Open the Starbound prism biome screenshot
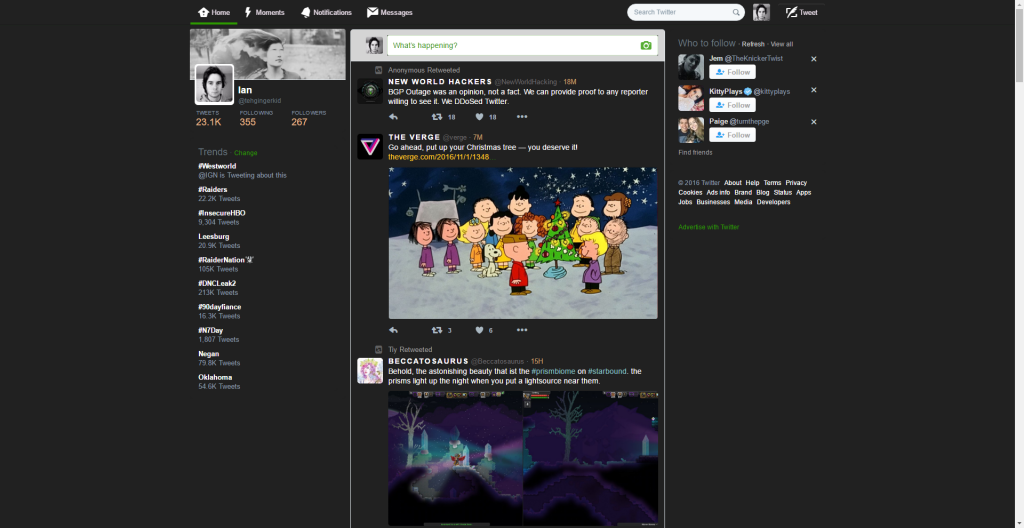The height and width of the screenshot is (528, 1024). click(523, 458)
